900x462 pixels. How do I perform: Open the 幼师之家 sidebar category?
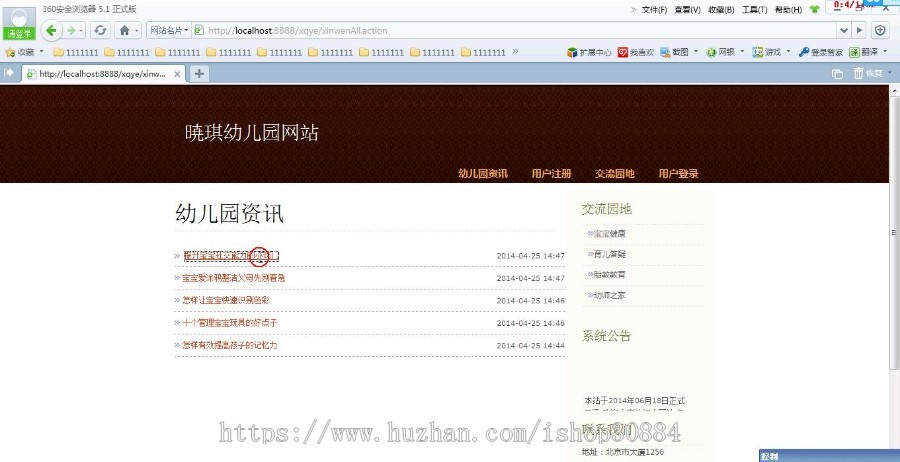coord(610,296)
